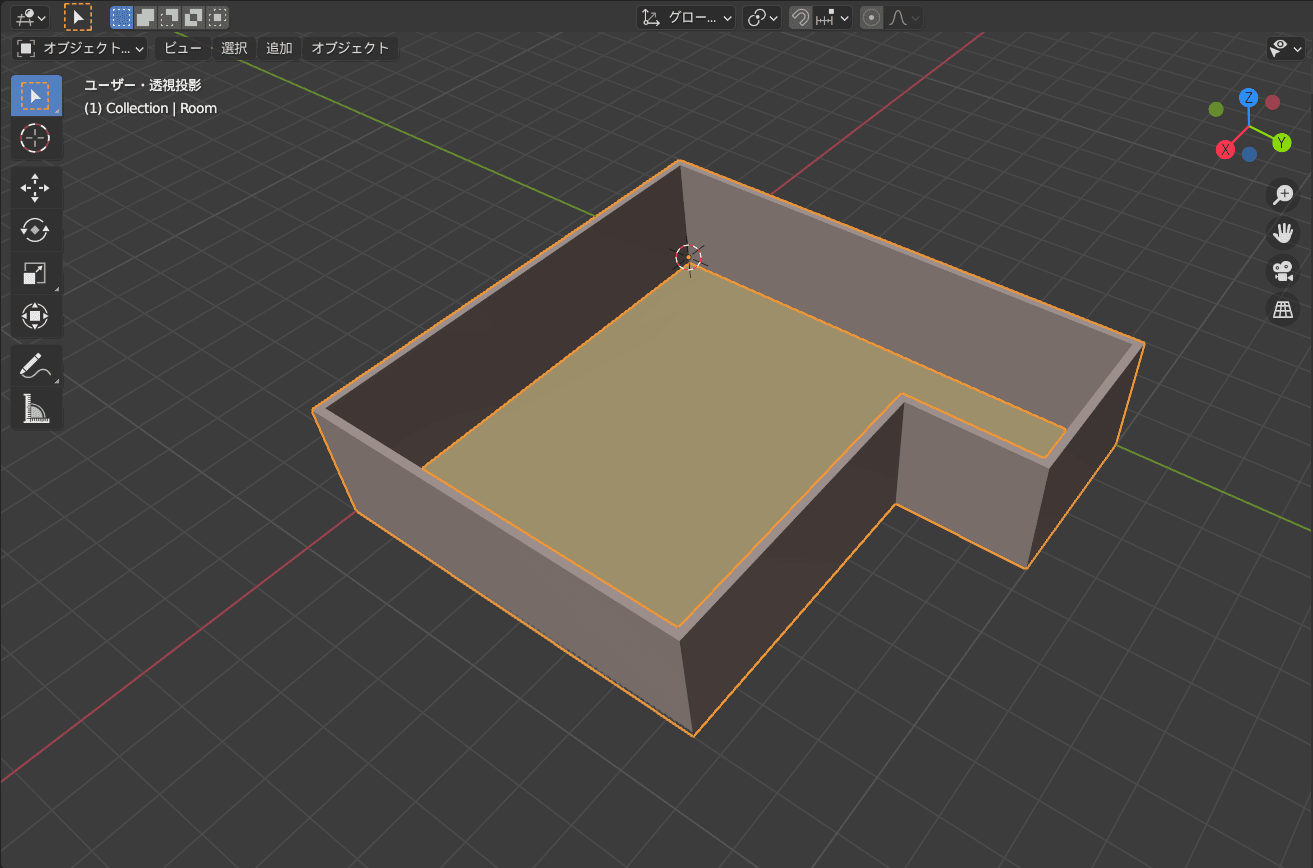Screen dimensions: 1313x868
Task: Select the Measure ruler tool
Action: (x=36, y=408)
